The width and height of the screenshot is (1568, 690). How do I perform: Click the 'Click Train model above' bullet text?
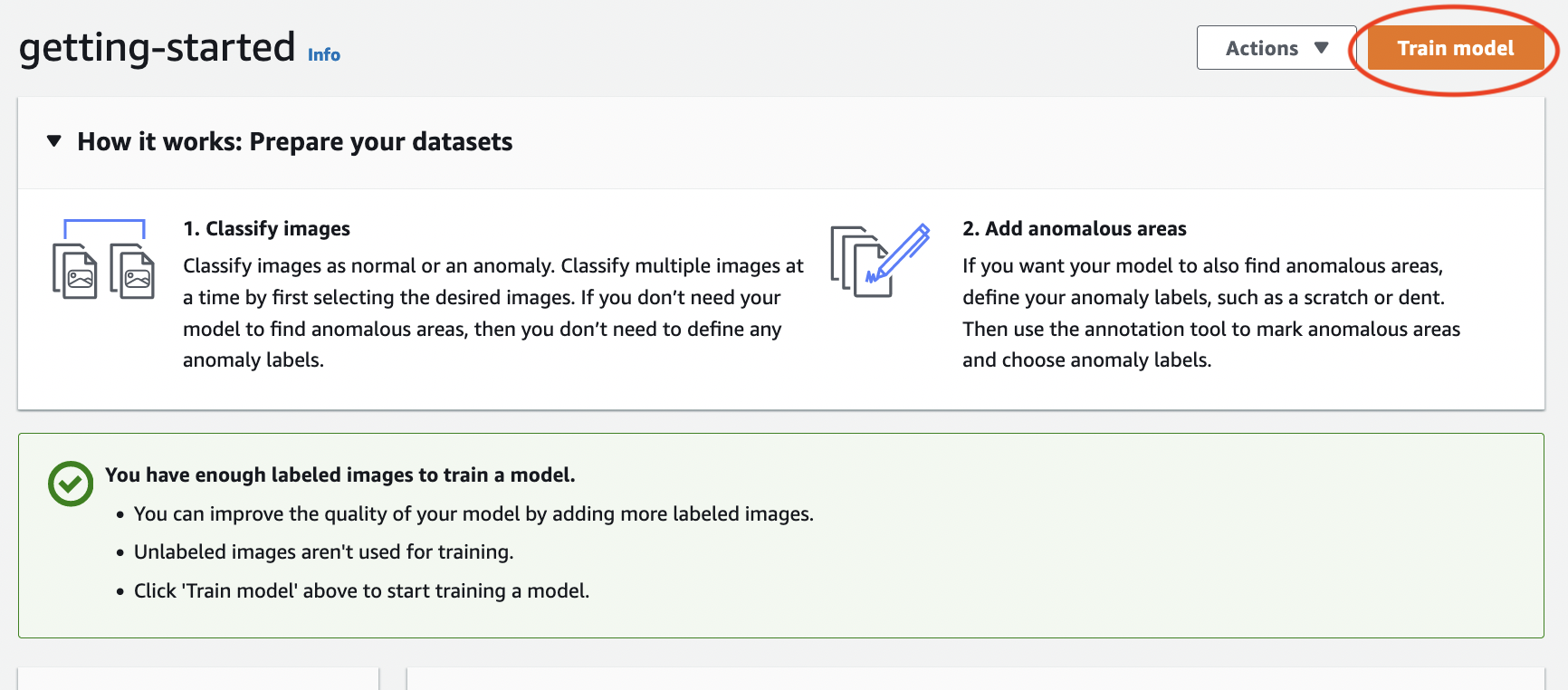pyautogui.click(x=362, y=591)
